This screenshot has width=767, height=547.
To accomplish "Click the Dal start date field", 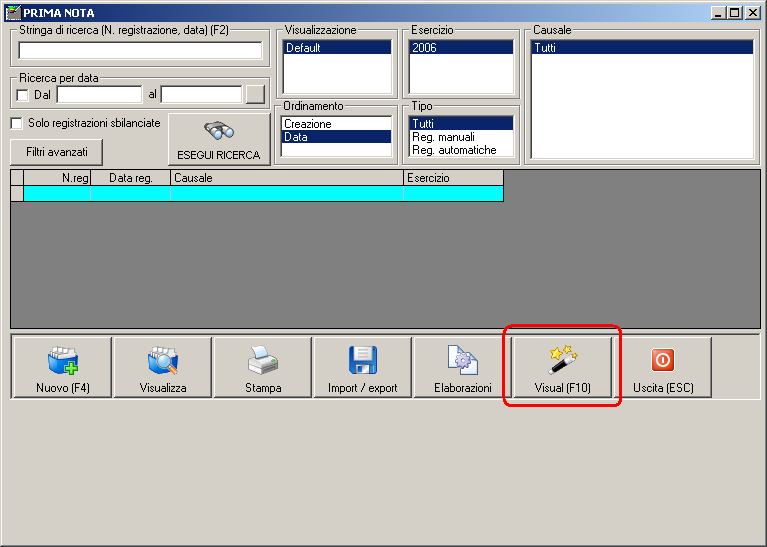I will point(99,94).
